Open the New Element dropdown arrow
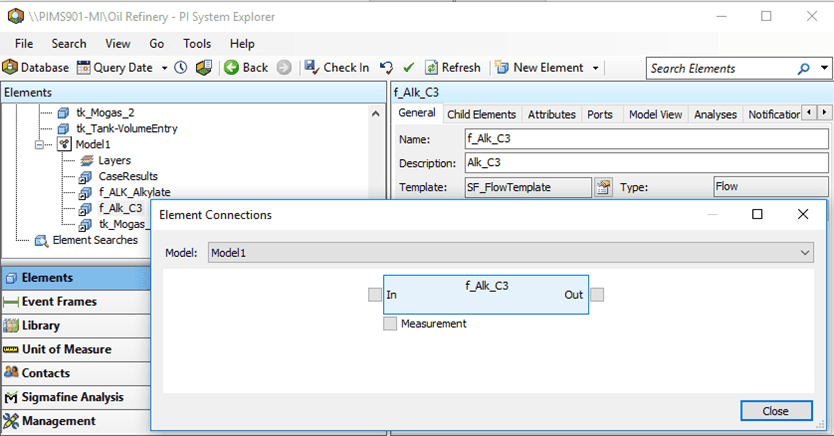 coord(596,68)
